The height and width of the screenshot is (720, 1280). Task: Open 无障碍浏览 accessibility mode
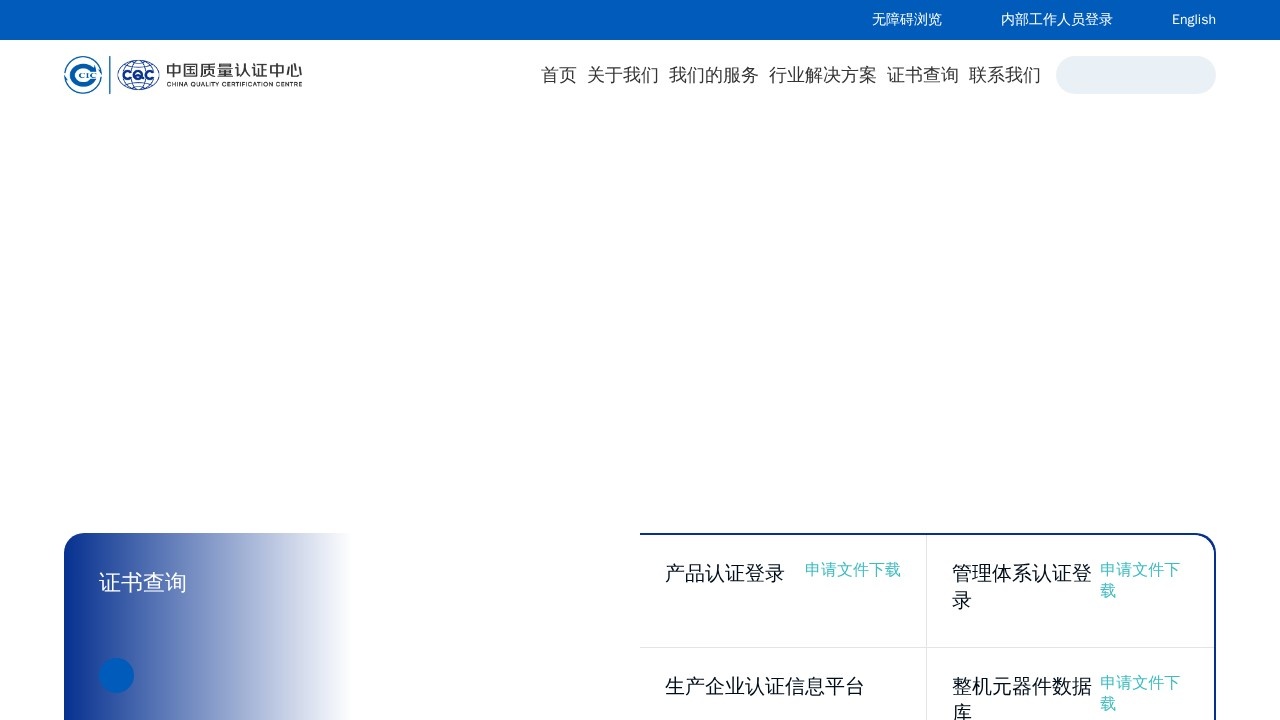[x=907, y=19]
